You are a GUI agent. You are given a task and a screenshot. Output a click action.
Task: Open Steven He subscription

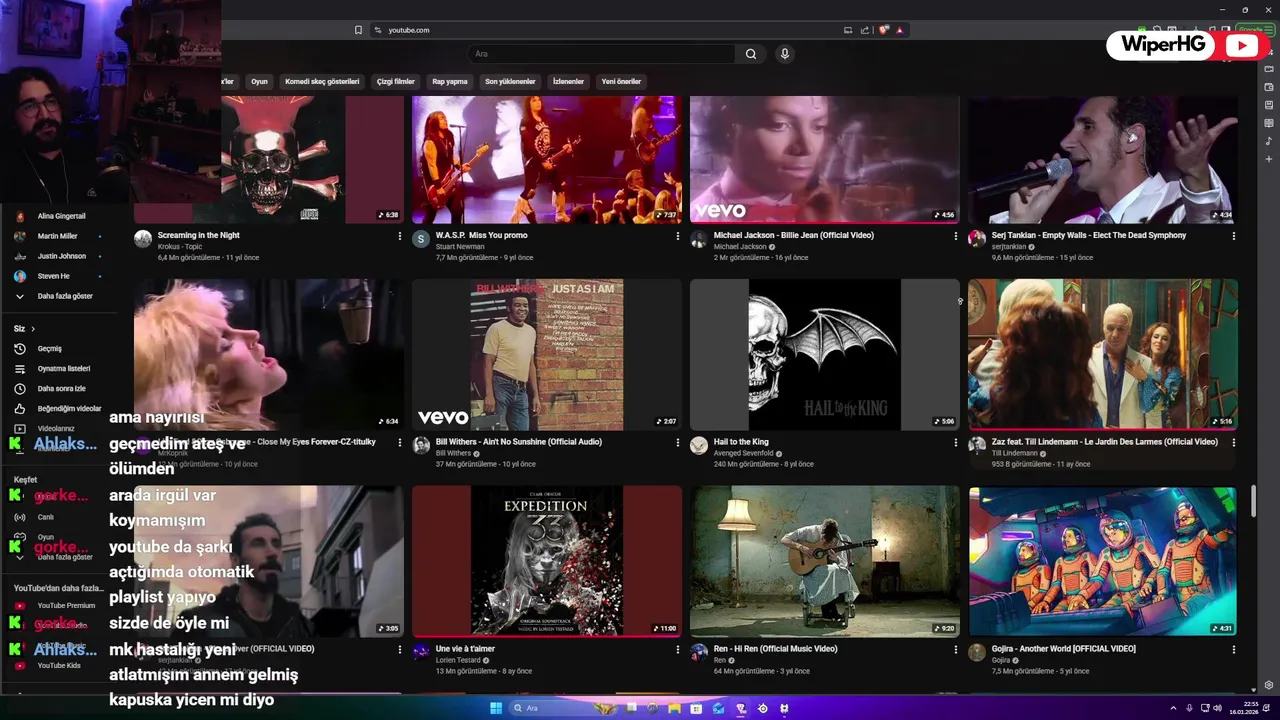point(55,276)
